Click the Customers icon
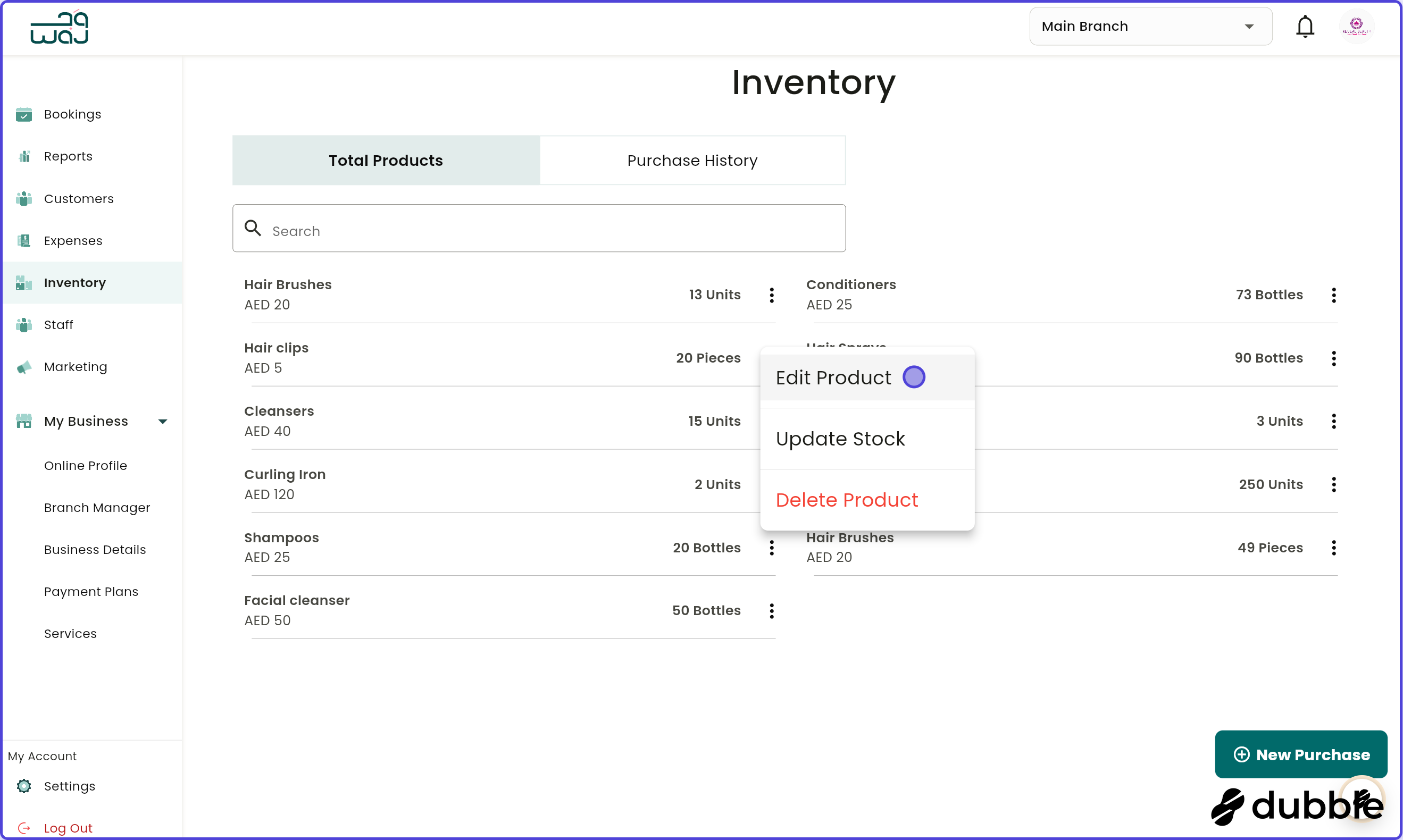 coord(24,199)
